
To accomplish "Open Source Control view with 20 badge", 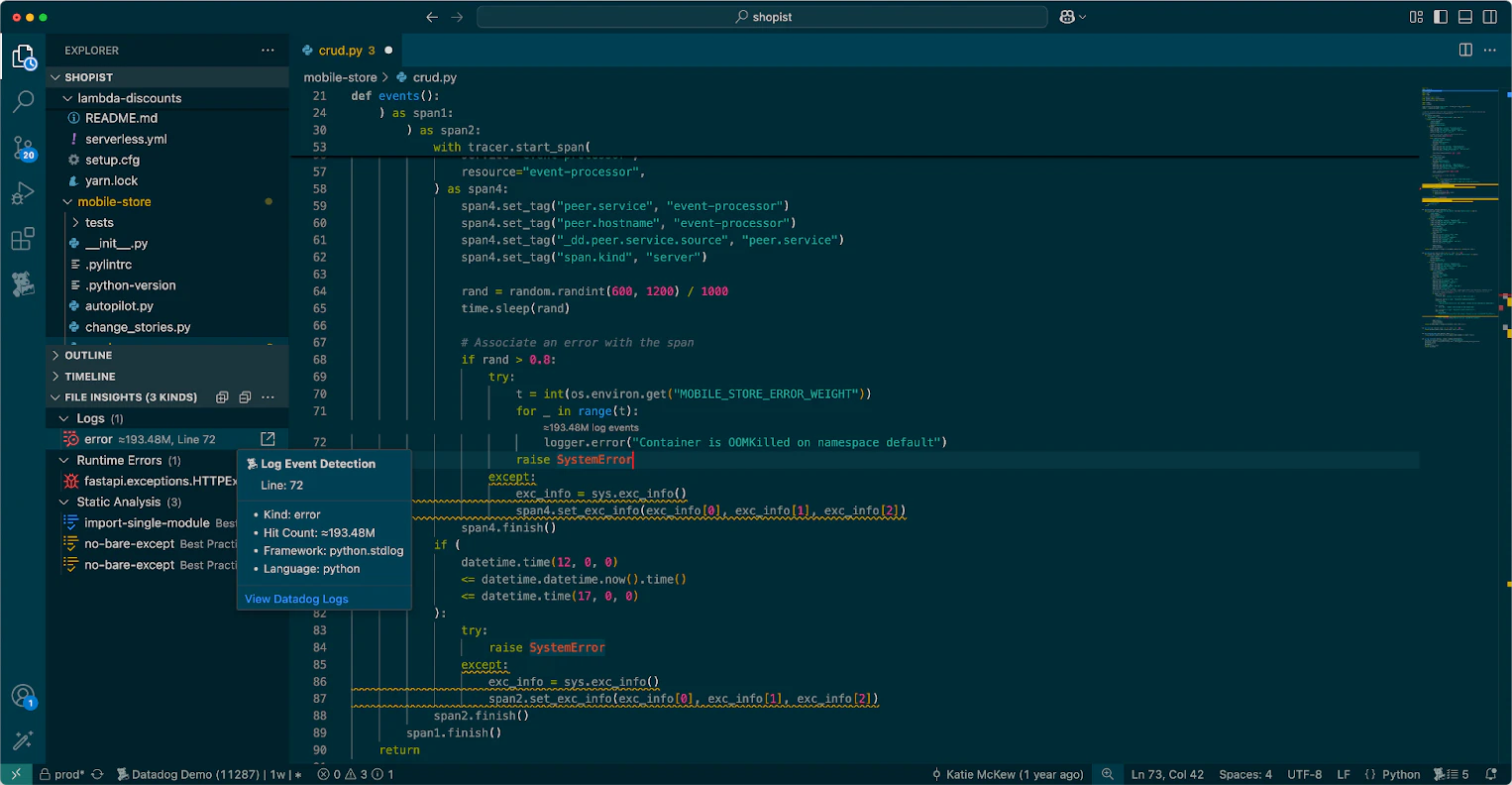I will [23, 149].
